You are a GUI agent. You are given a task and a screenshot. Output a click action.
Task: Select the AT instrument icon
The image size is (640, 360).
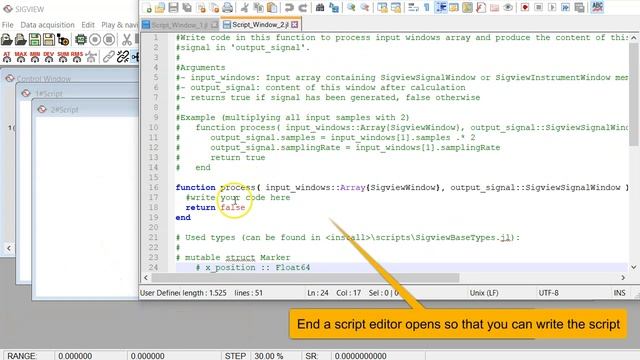coord(7,57)
